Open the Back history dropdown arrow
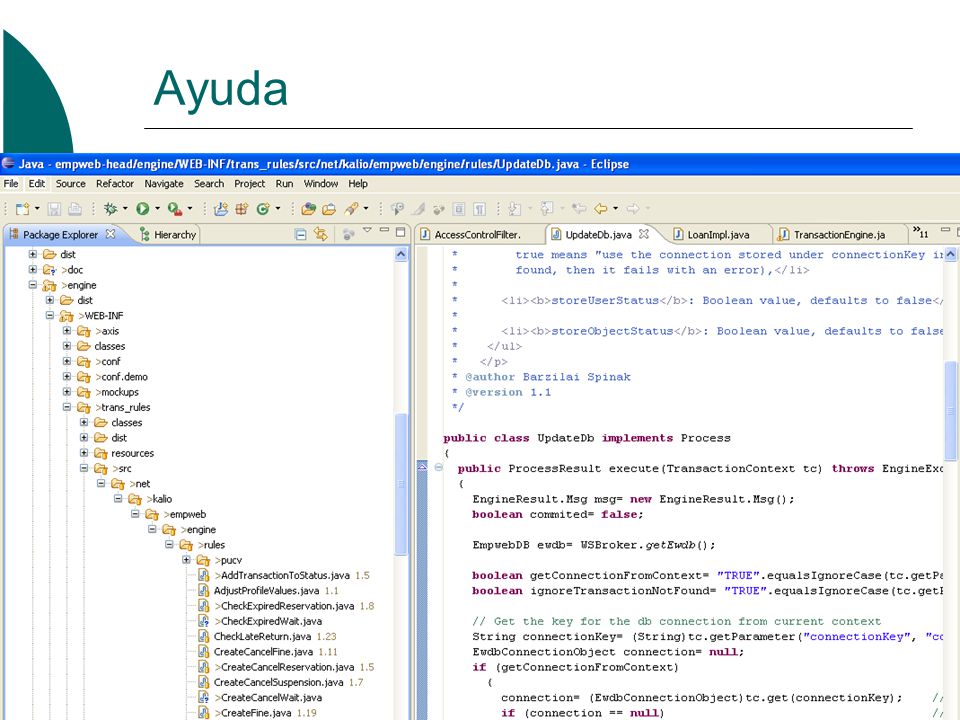Screen dimensions: 960x720 (x=615, y=209)
